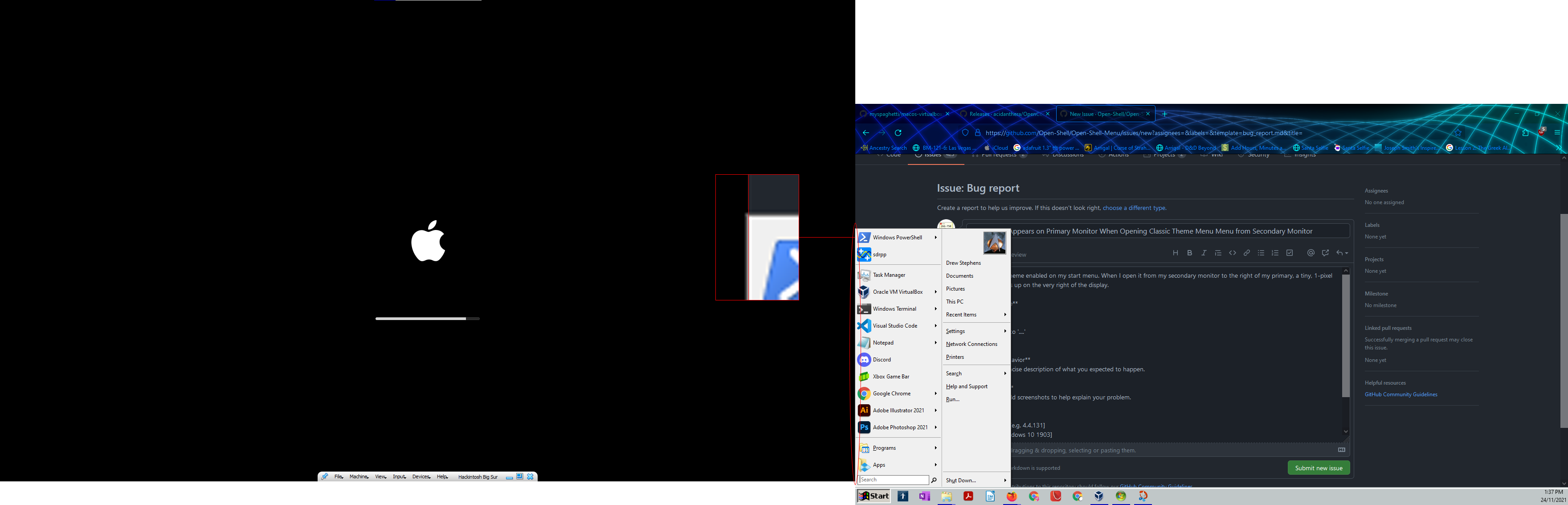1568x505 pixels.
Task: Expand the Shut Down submenu arrow
Action: pyautogui.click(x=1005, y=480)
